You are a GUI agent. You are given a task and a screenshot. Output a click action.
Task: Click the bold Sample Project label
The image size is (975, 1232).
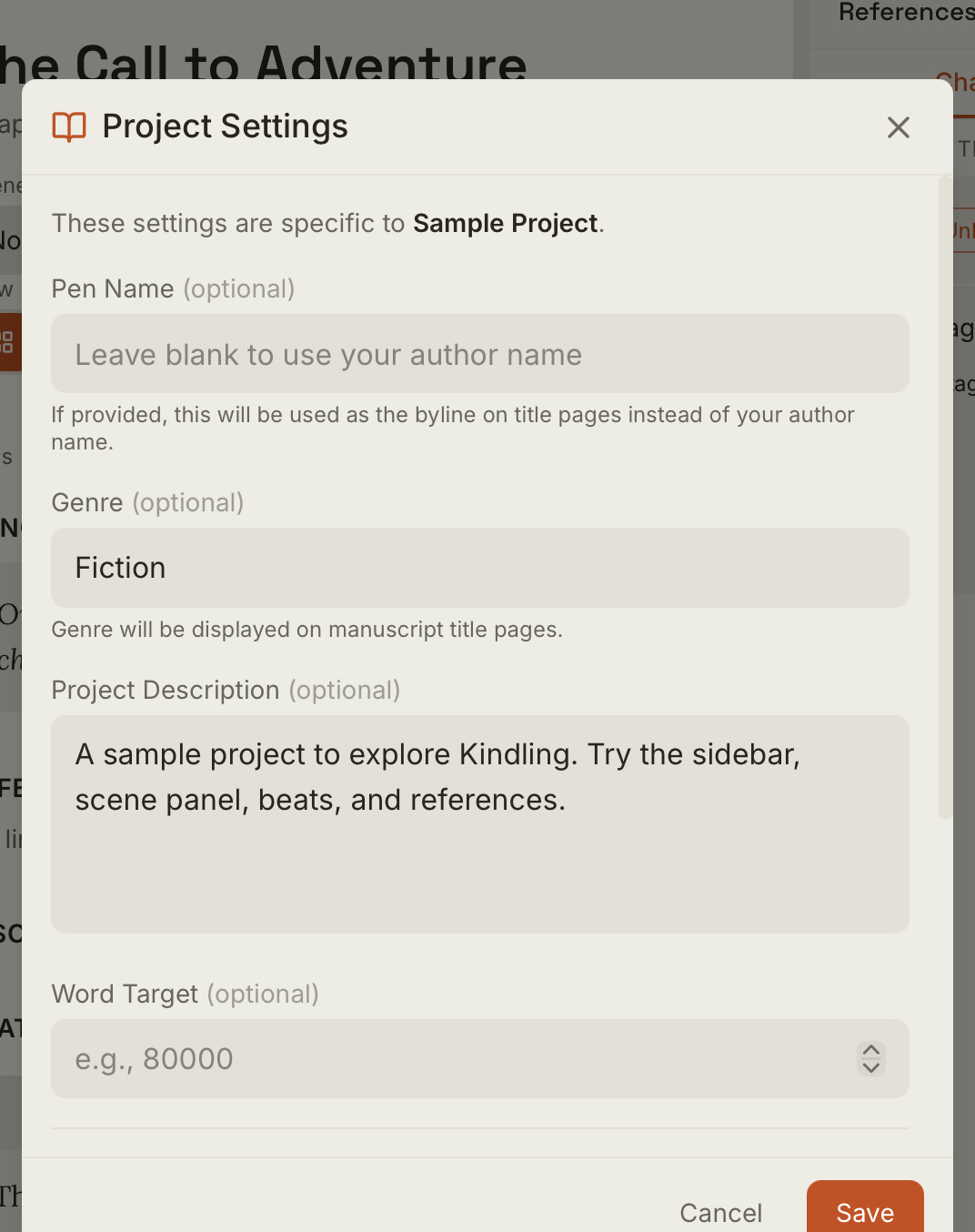click(x=505, y=223)
